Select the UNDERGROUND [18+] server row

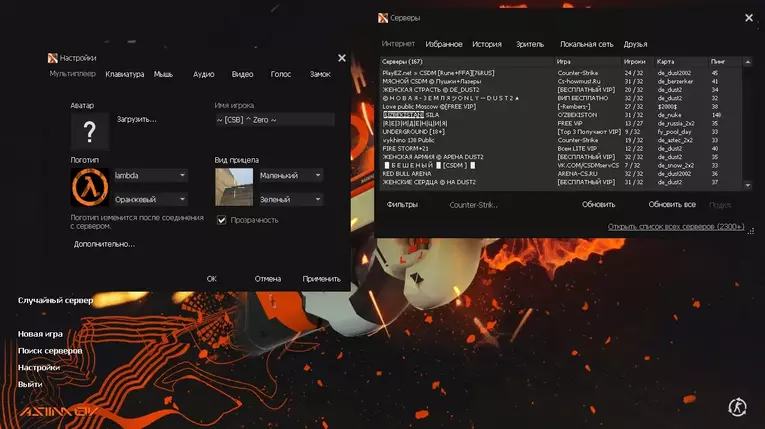tap(561, 132)
